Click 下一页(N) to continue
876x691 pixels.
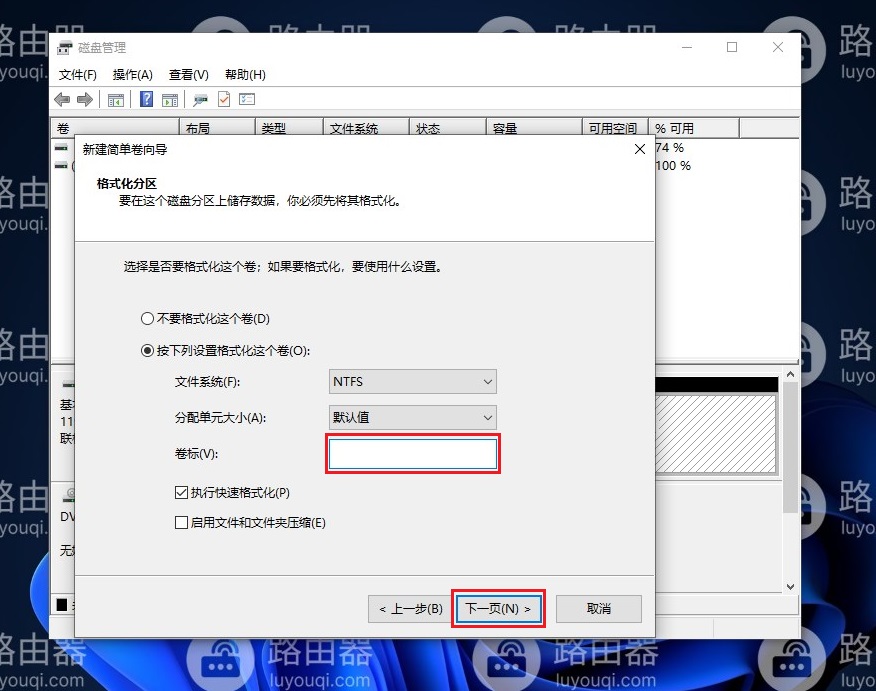(498, 609)
